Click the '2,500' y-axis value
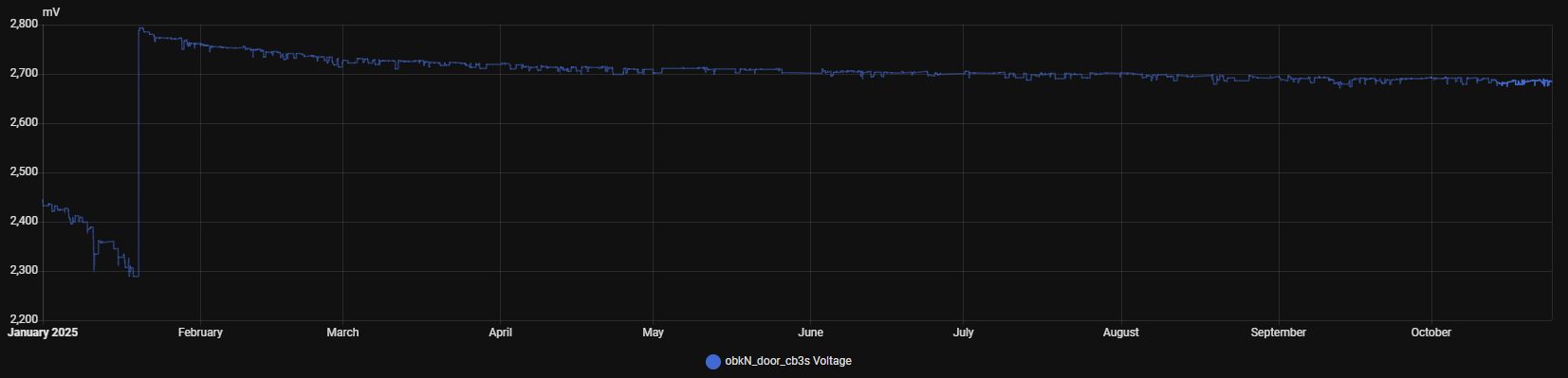 [x=24, y=171]
